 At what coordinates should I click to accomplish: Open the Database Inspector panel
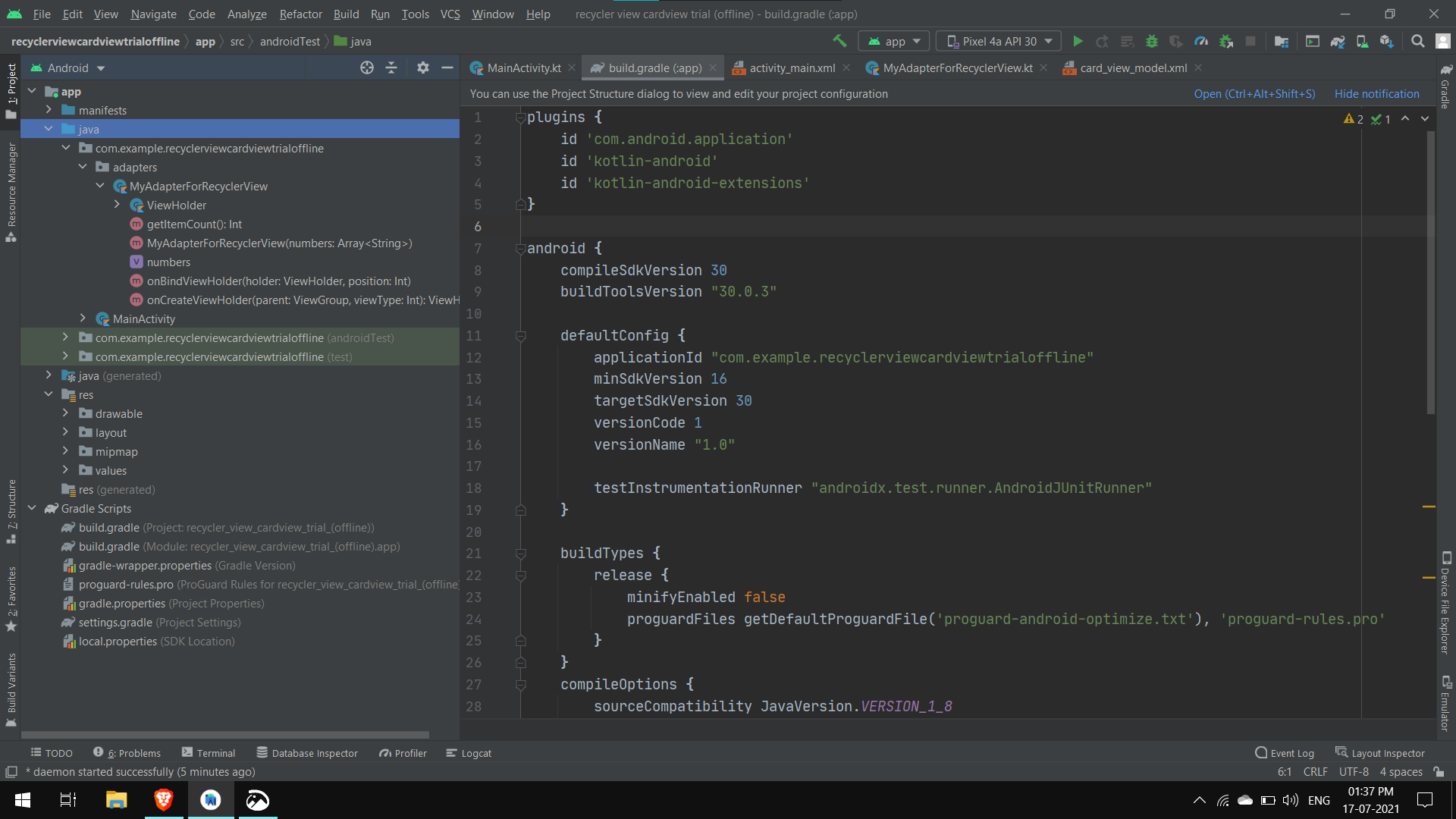pos(307,752)
